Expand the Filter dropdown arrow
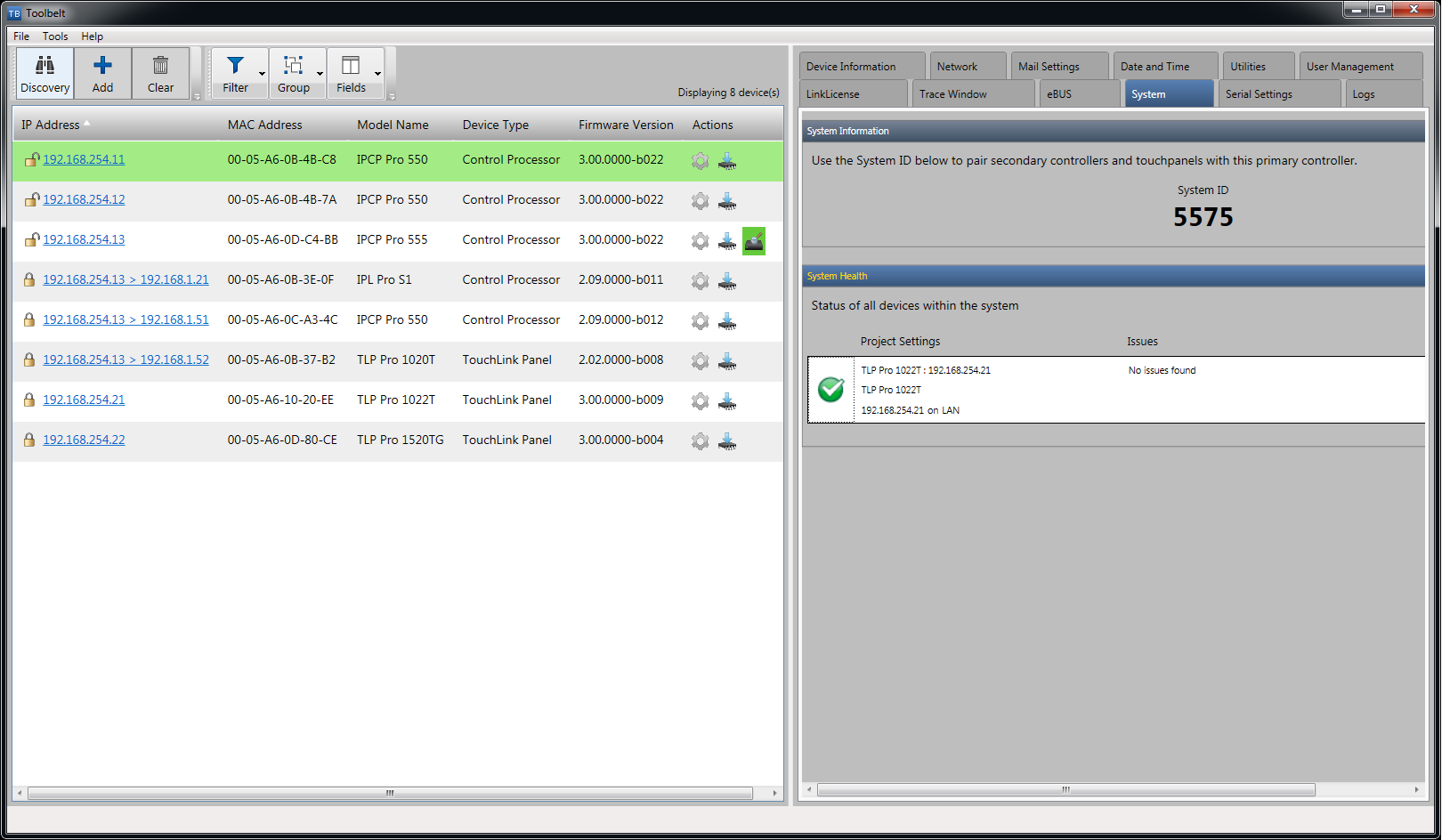The image size is (1442, 840). tap(262, 74)
